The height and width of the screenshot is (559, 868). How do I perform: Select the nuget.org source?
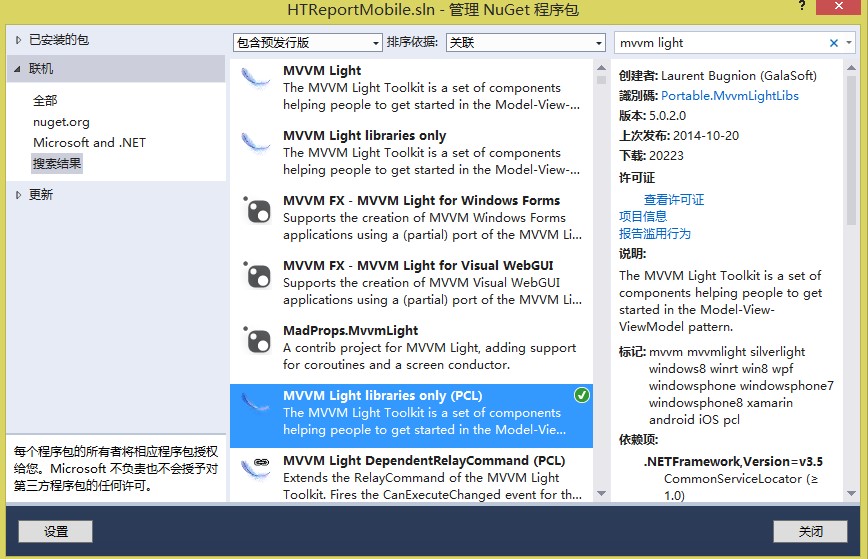(x=61, y=122)
